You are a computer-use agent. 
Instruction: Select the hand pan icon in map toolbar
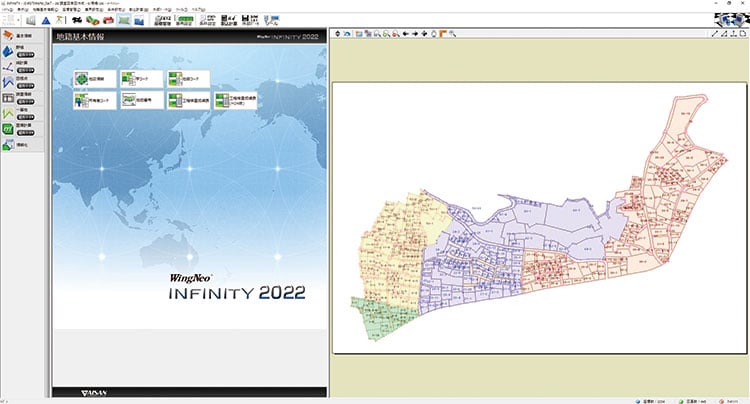point(434,34)
